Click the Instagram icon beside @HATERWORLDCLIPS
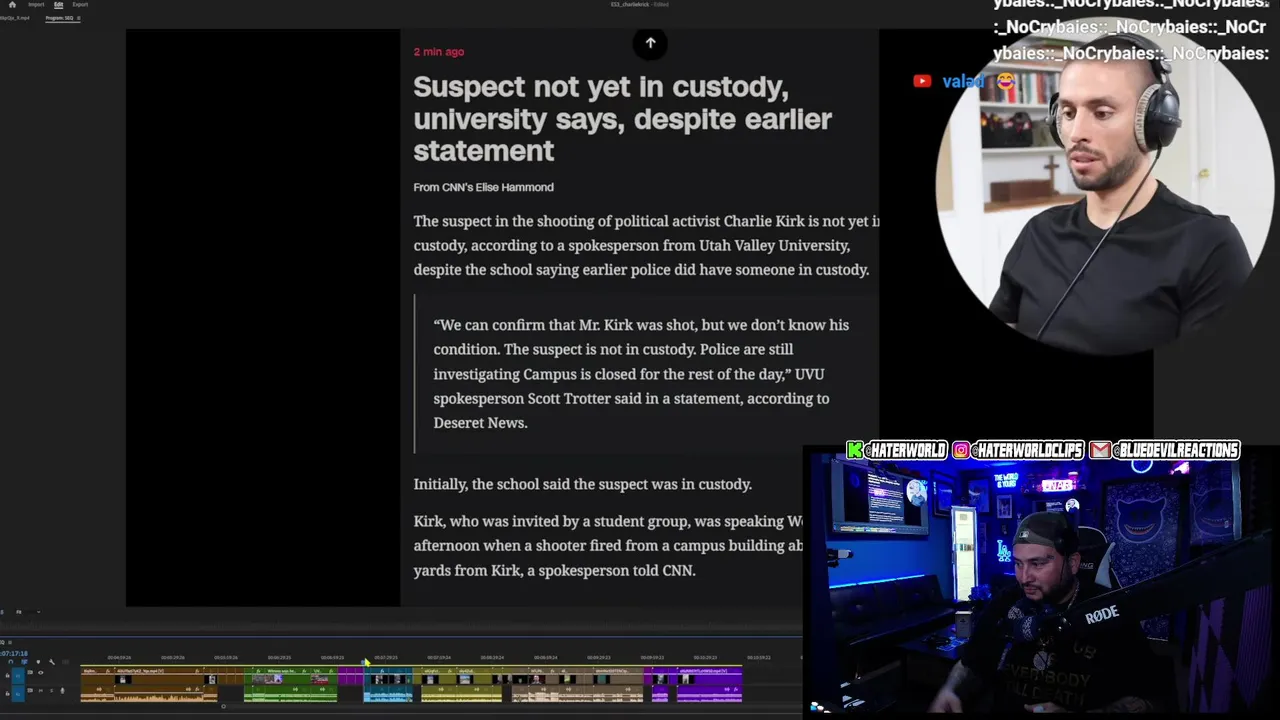 (x=961, y=451)
